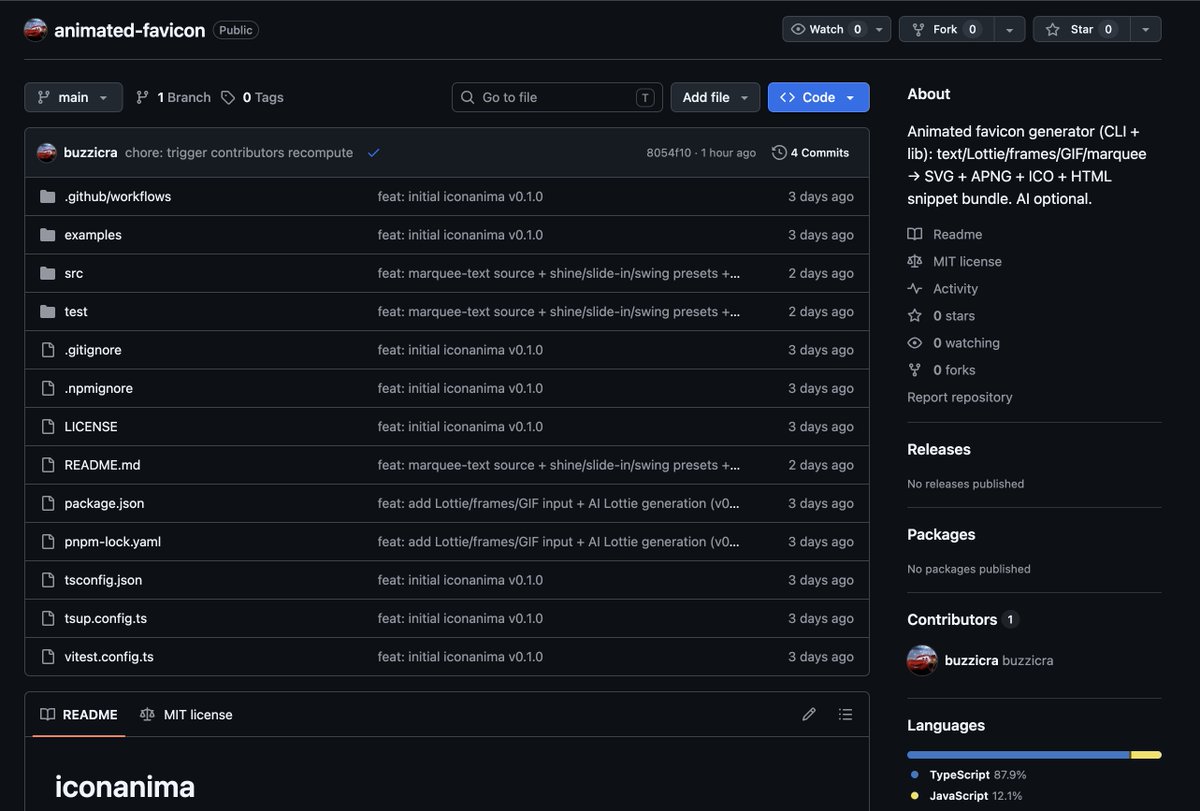The width and height of the screenshot is (1200, 811).
Task: Click the src folder icon
Action: (47, 273)
